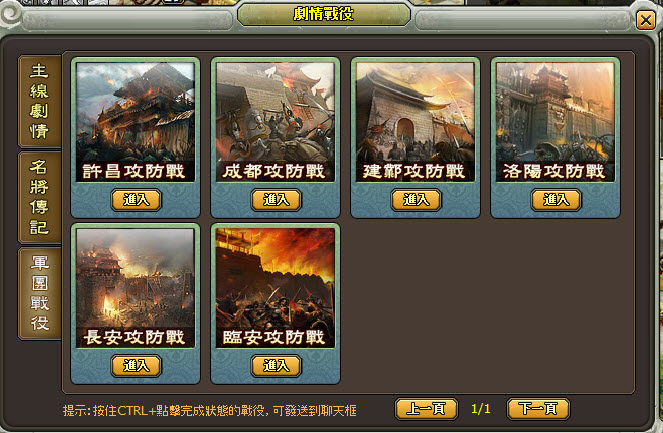Click 進入 under 許昌攻防戰
Screen dimensions: 663x433
tap(136, 200)
